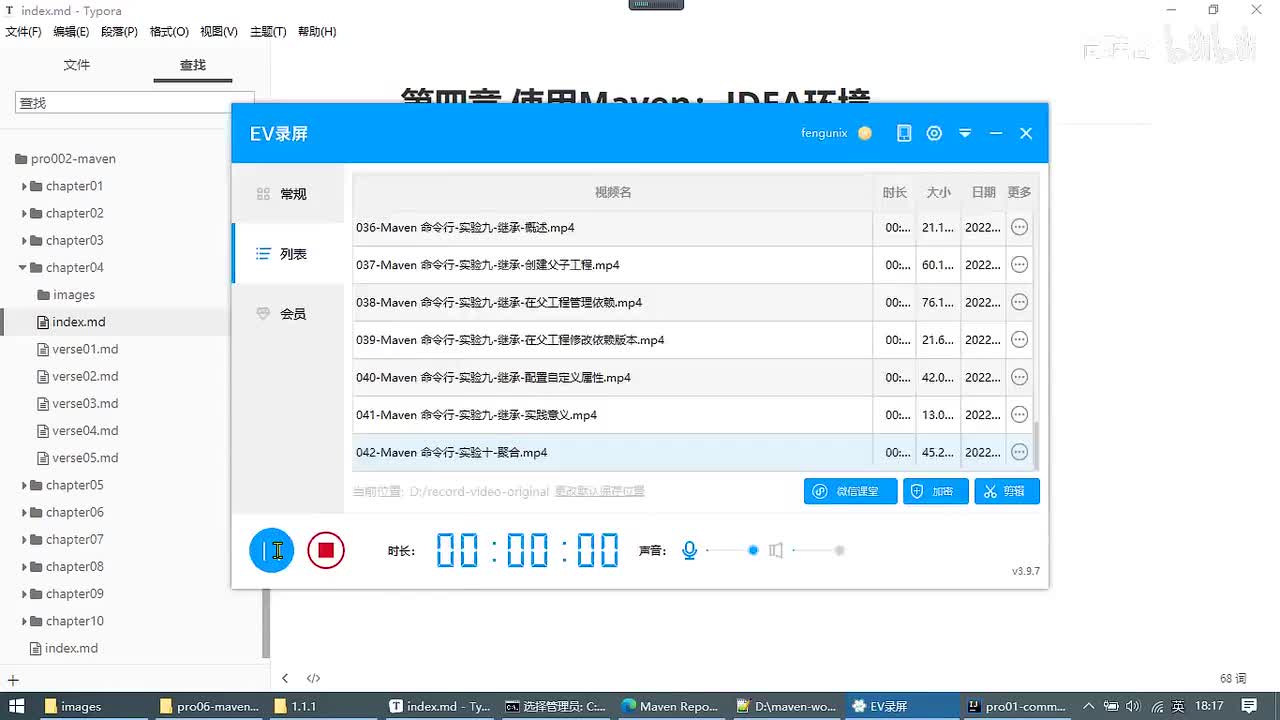Click the phone screen mirroring icon

pos(904,133)
